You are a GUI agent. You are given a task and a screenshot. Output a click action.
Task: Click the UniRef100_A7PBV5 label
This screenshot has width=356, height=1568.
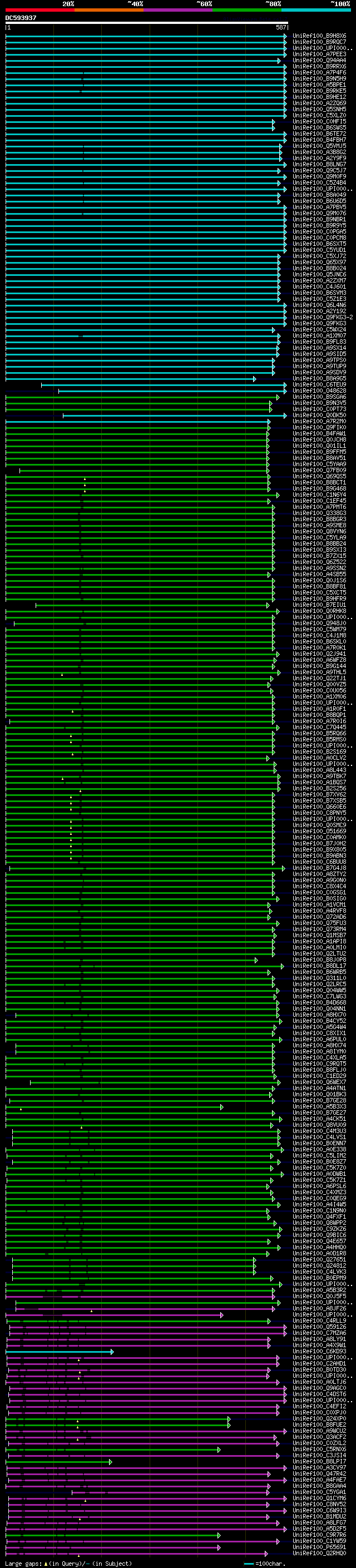(319, 207)
